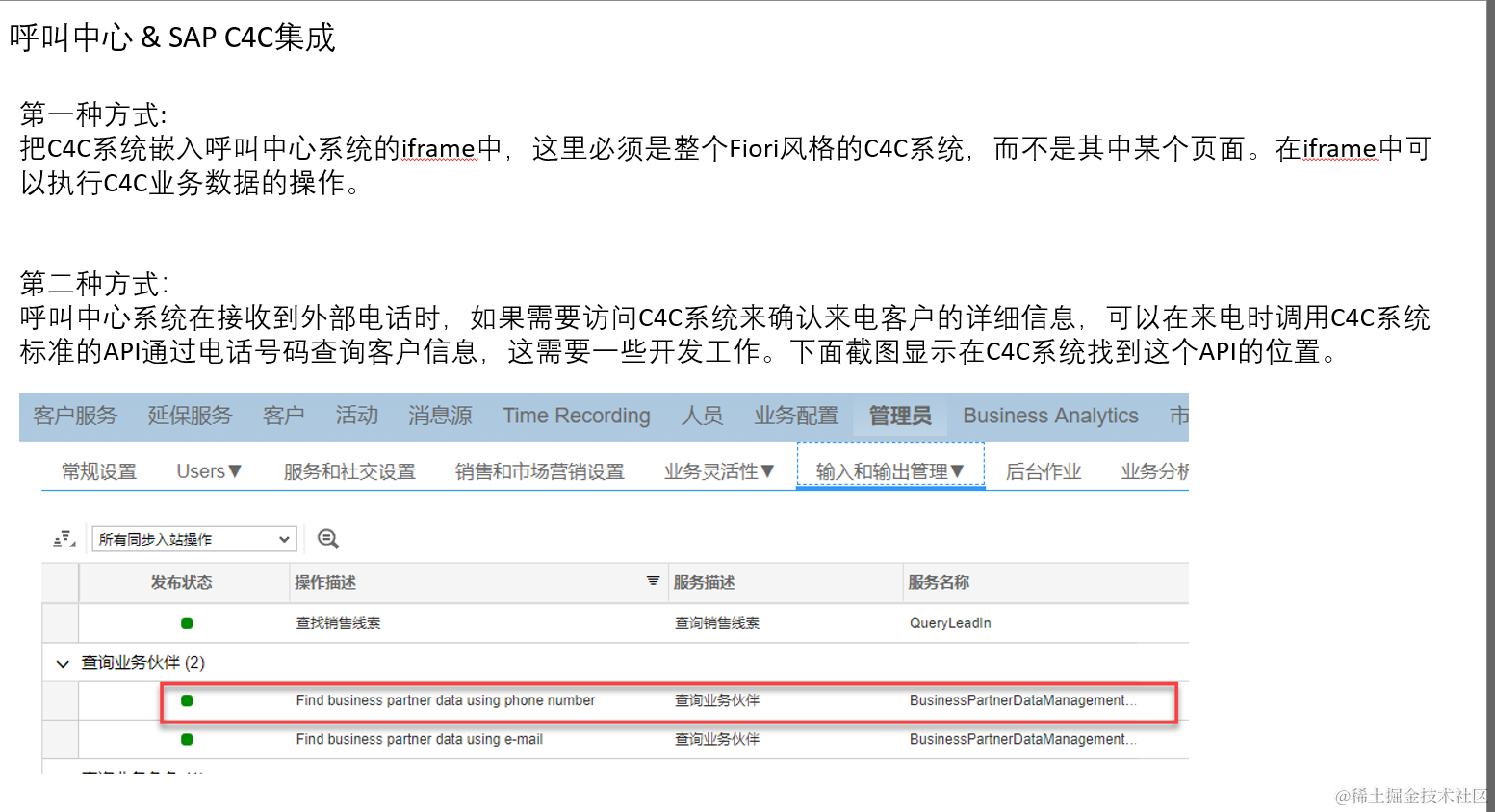Click 查询业务伙伴 in the phone number row

717,700
